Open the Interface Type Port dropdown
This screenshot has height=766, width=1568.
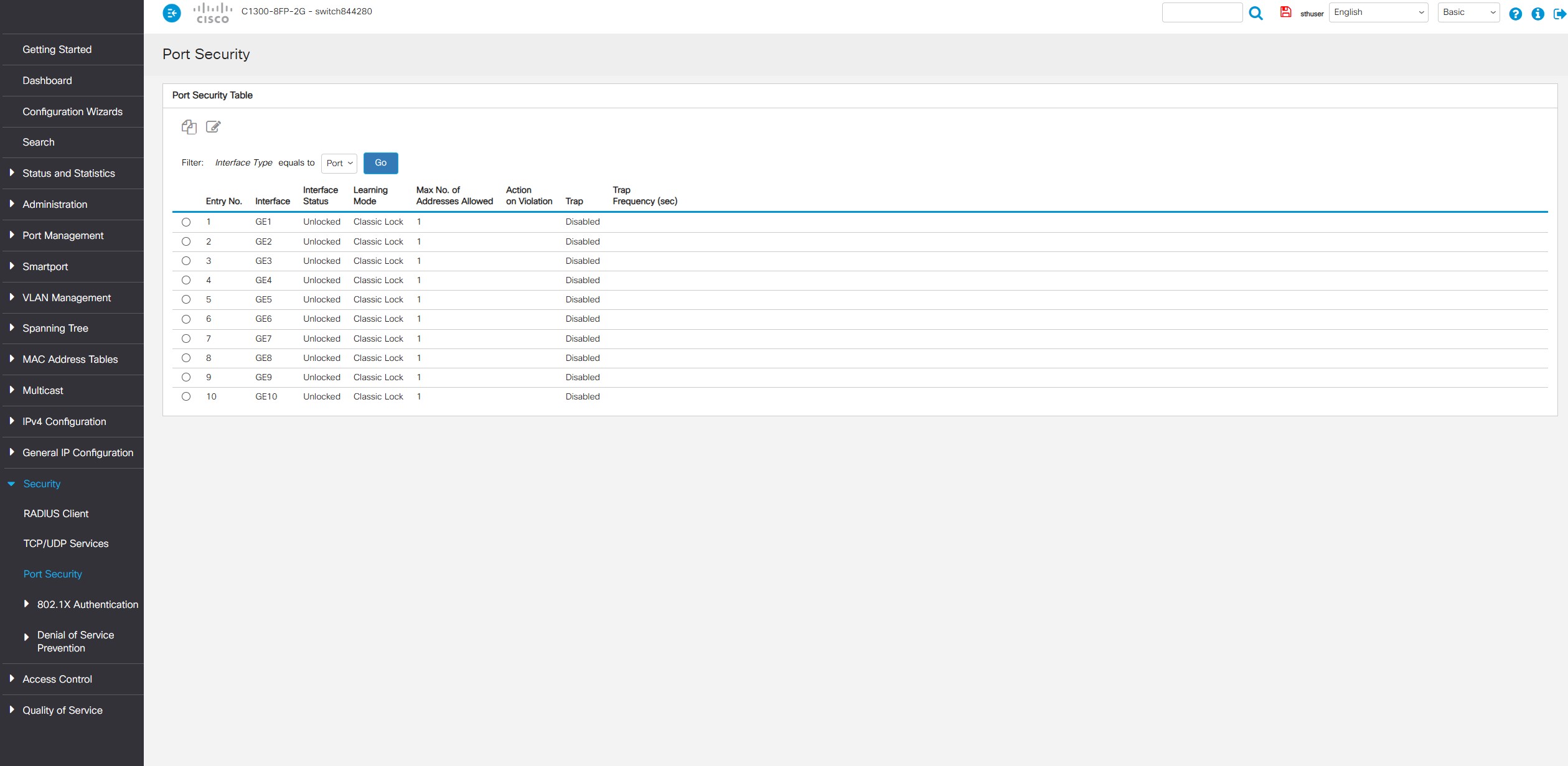tap(339, 163)
